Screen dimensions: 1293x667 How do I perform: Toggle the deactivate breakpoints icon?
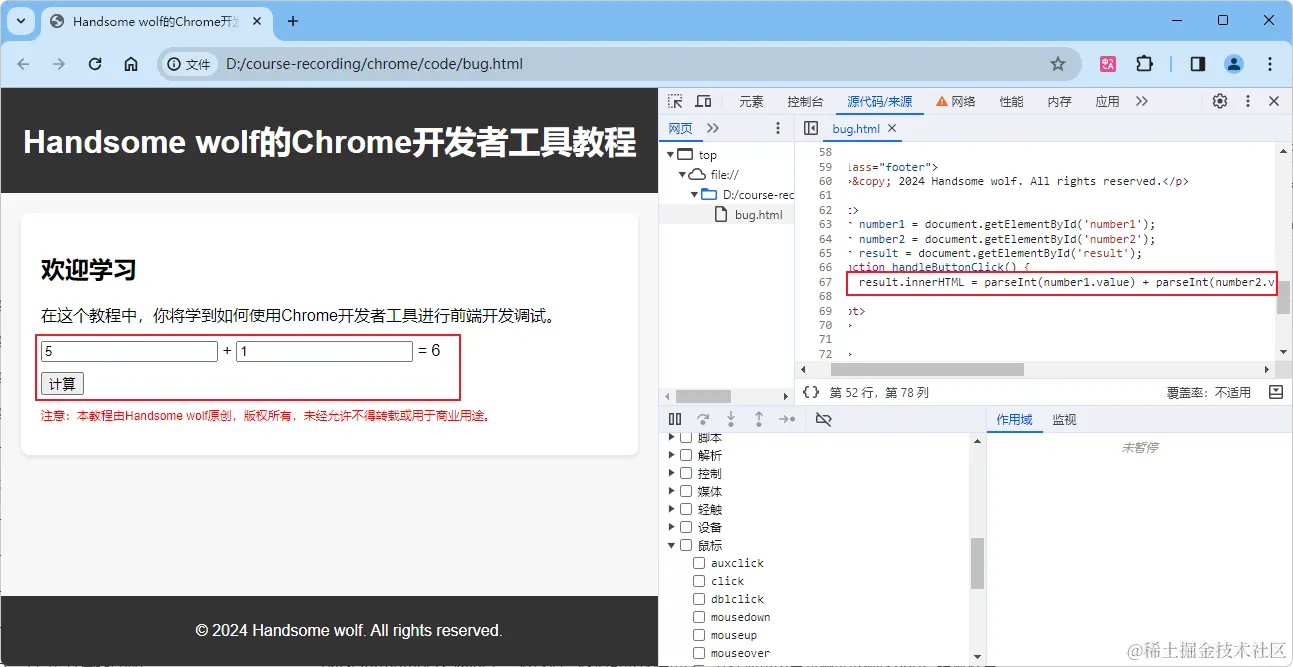pos(823,419)
